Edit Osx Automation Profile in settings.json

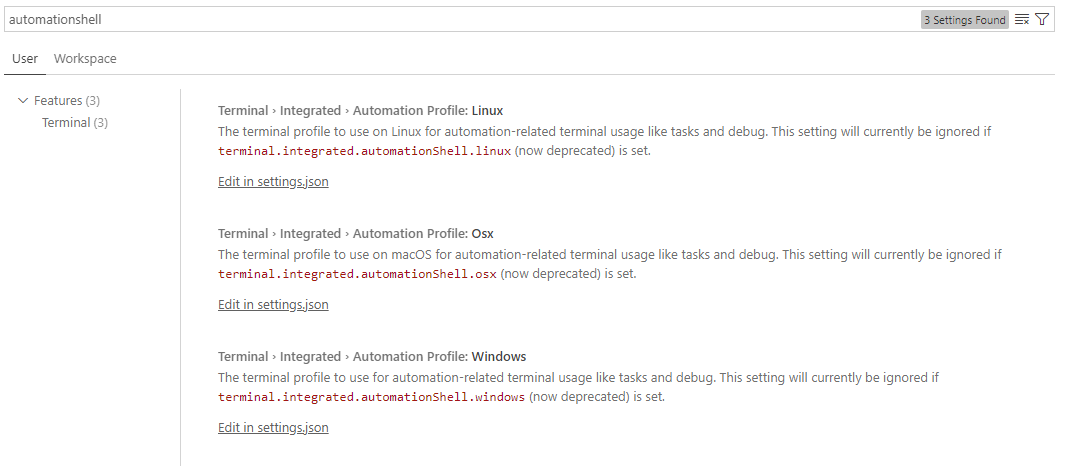tap(273, 304)
